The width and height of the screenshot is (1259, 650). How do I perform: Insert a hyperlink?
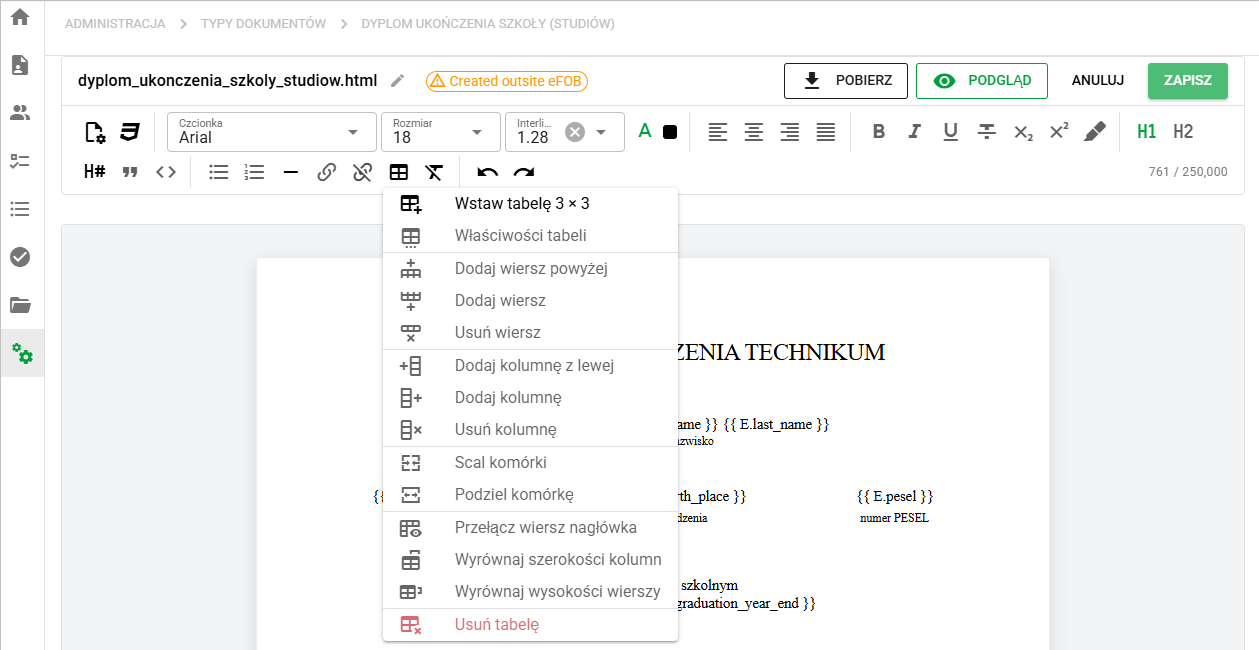(327, 172)
